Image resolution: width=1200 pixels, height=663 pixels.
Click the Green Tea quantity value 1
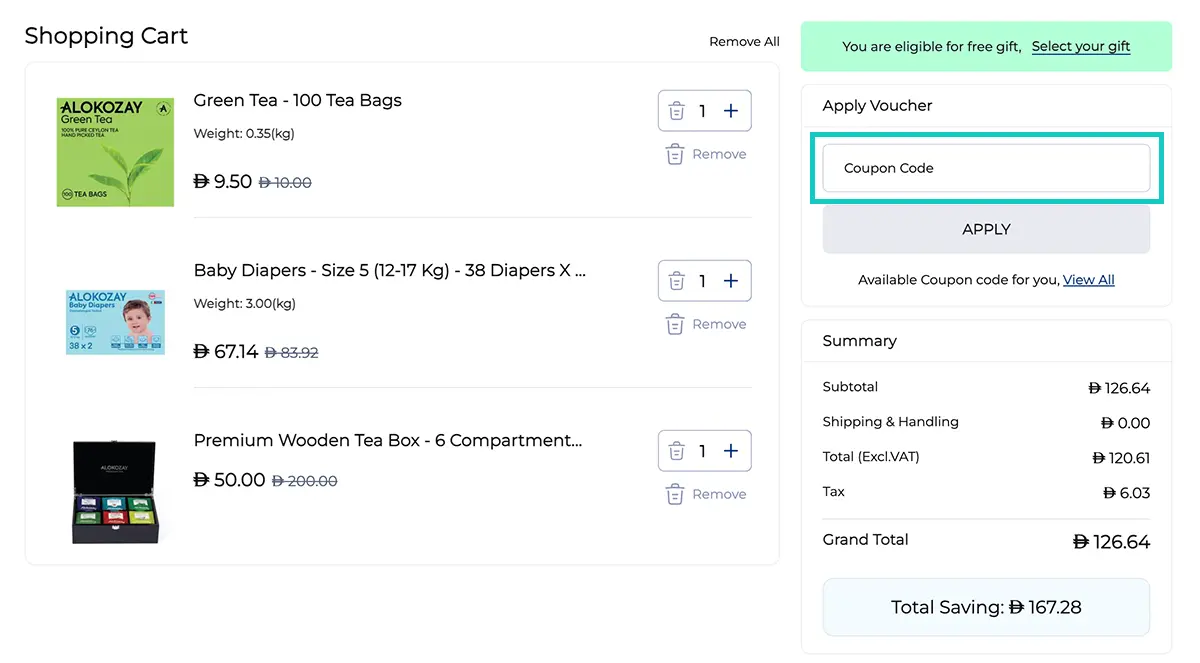pyautogui.click(x=702, y=111)
